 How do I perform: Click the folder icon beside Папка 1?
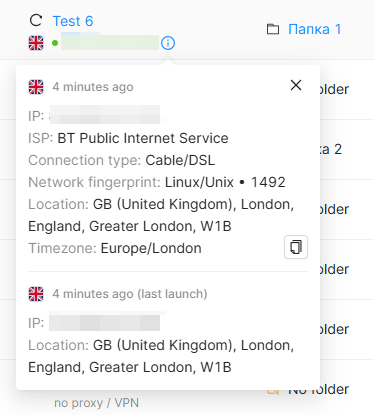273,29
